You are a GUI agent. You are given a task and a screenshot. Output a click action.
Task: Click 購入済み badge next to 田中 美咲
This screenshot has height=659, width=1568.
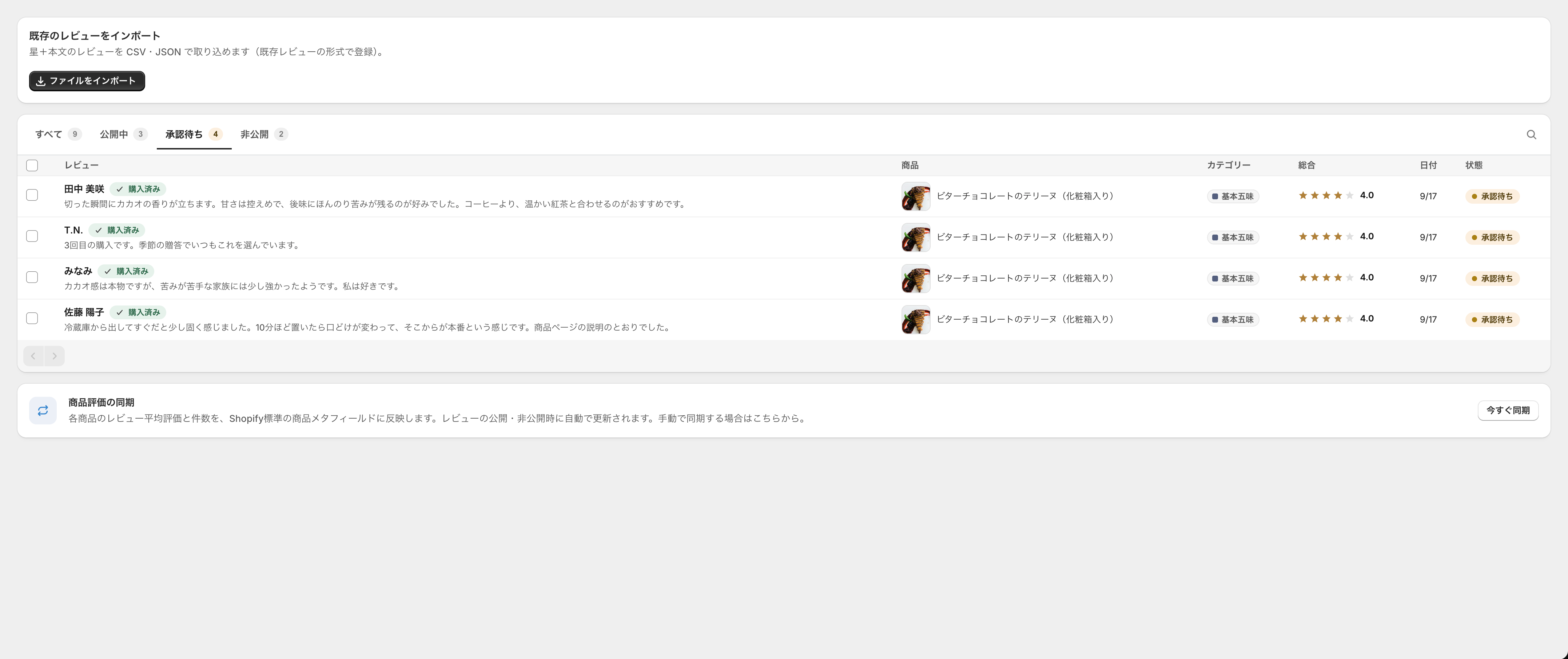[138, 189]
